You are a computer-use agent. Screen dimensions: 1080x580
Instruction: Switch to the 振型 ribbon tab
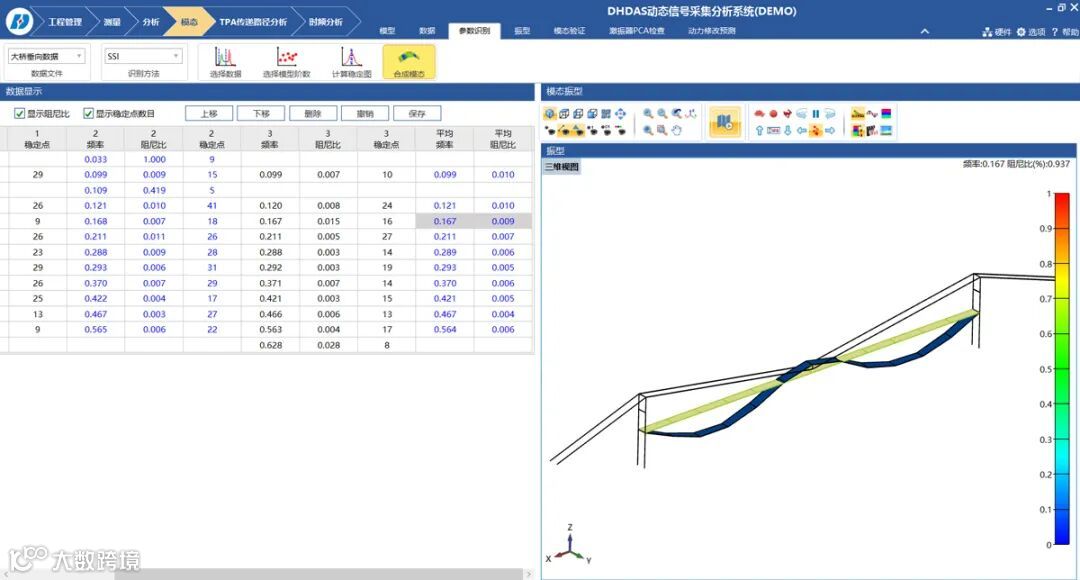click(522, 31)
